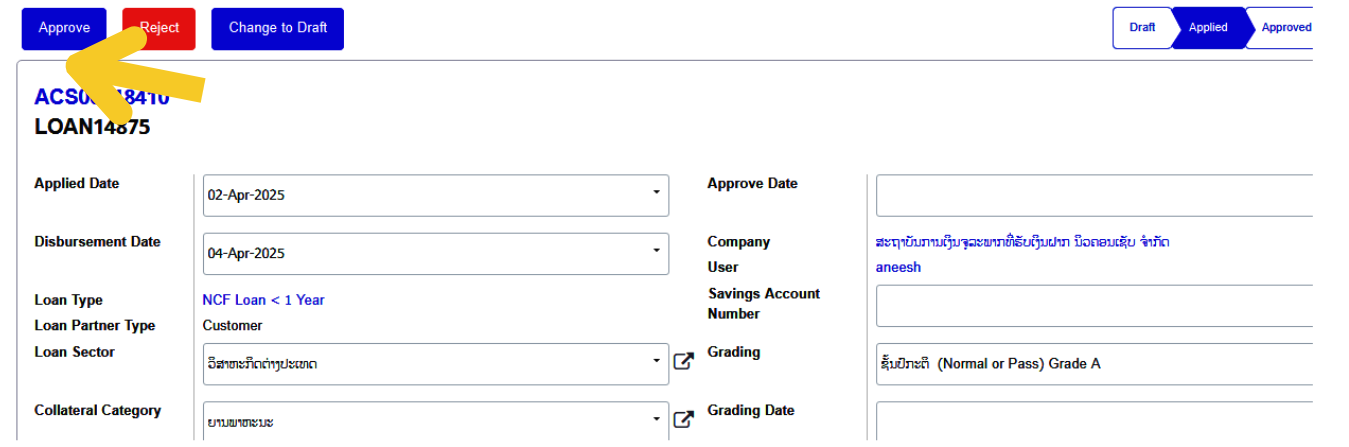
Task: Click the Loan Partner Type label
Action: click(95, 326)
